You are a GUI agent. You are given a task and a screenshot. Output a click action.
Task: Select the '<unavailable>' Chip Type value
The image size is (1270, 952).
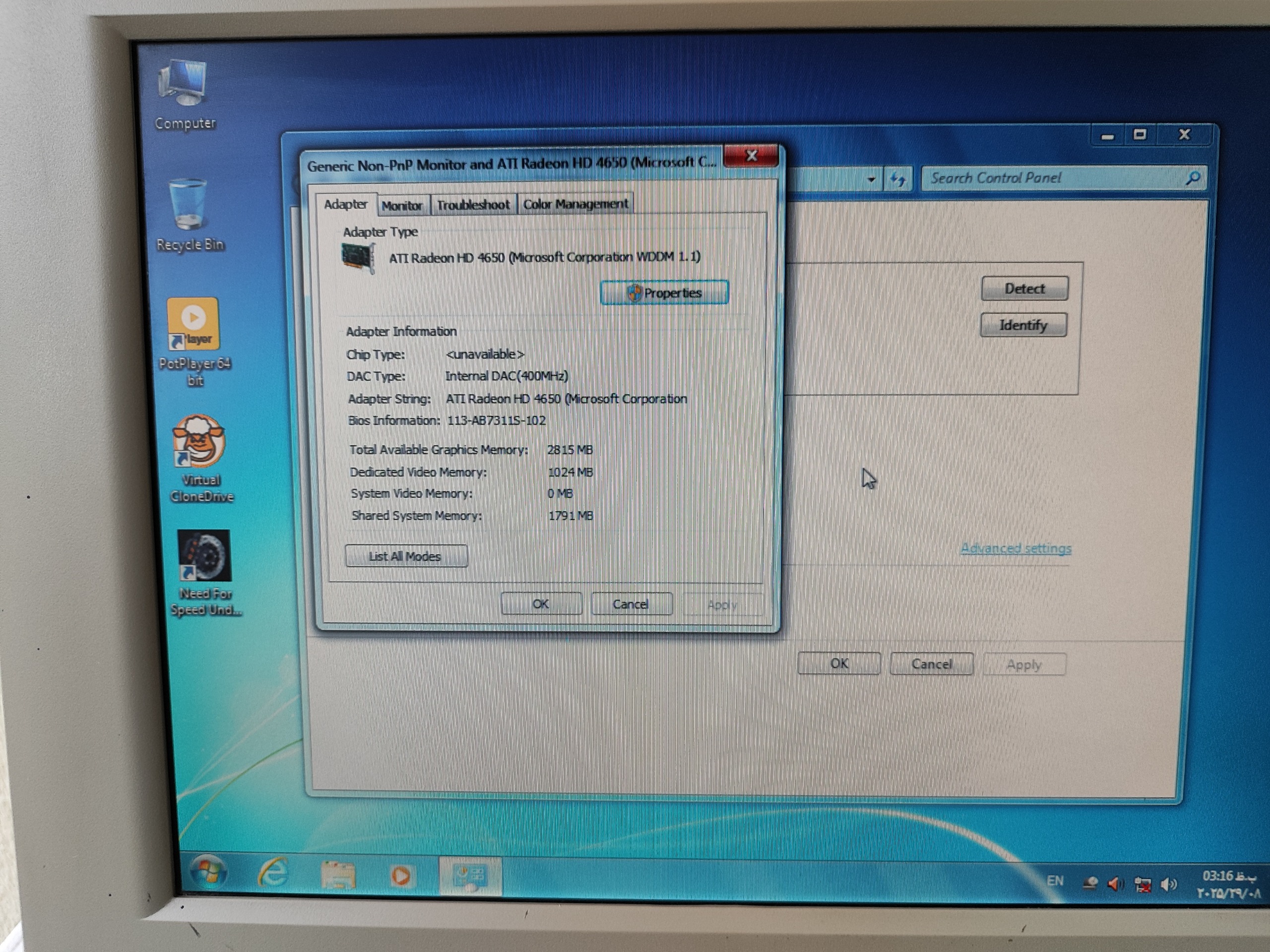click(x=485, y=354)
